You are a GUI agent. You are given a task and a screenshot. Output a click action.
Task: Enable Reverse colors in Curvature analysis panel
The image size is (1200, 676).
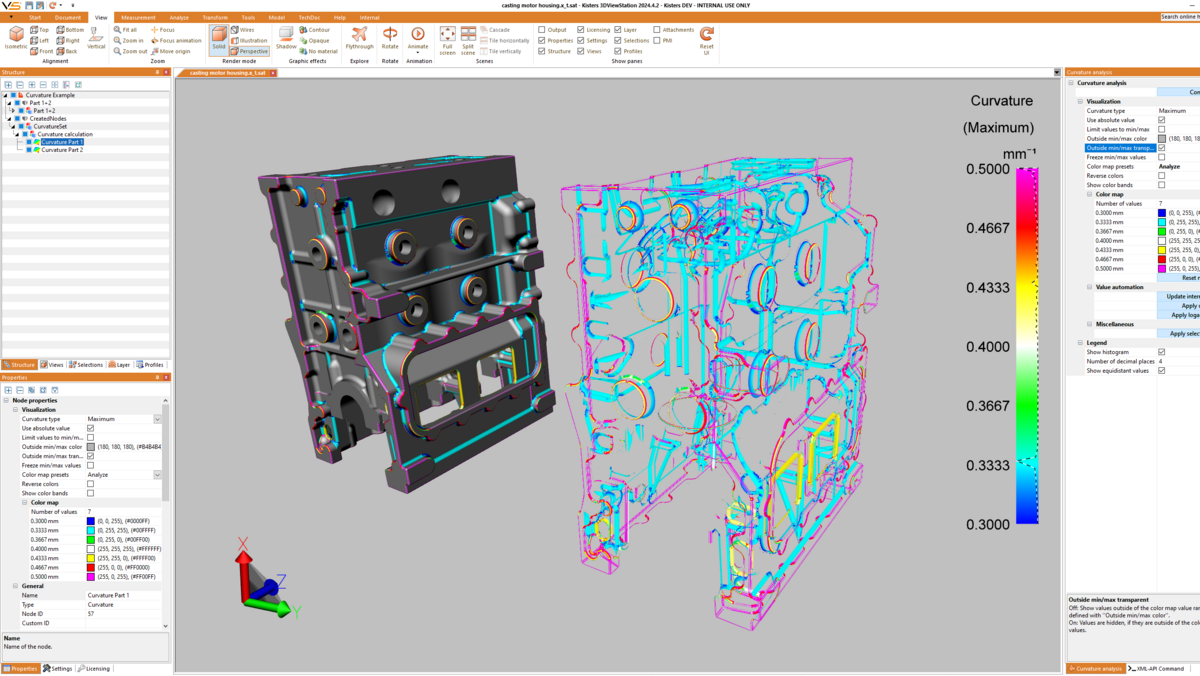tap(1161, 176)
